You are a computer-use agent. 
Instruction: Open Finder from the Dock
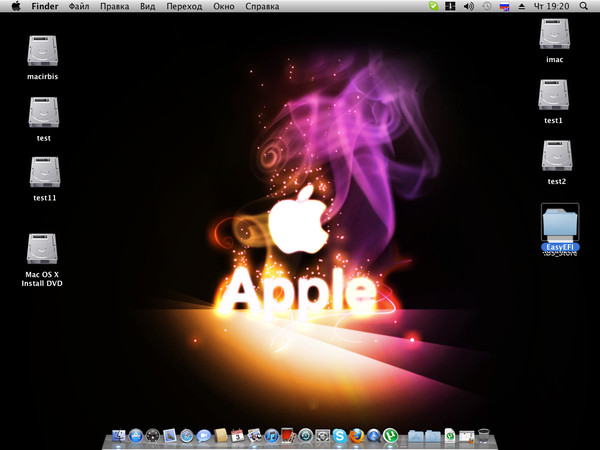click(x=119, y=435)
